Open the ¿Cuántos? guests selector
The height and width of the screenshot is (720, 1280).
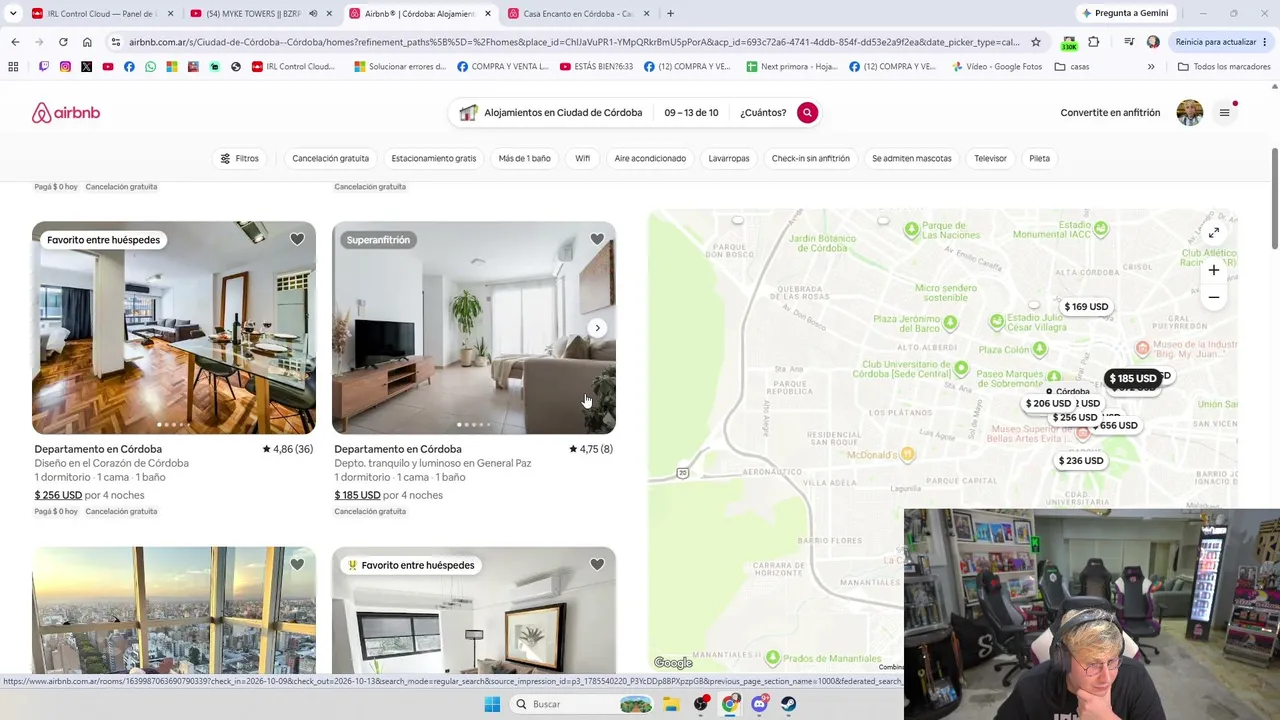(x=763, y=113)
